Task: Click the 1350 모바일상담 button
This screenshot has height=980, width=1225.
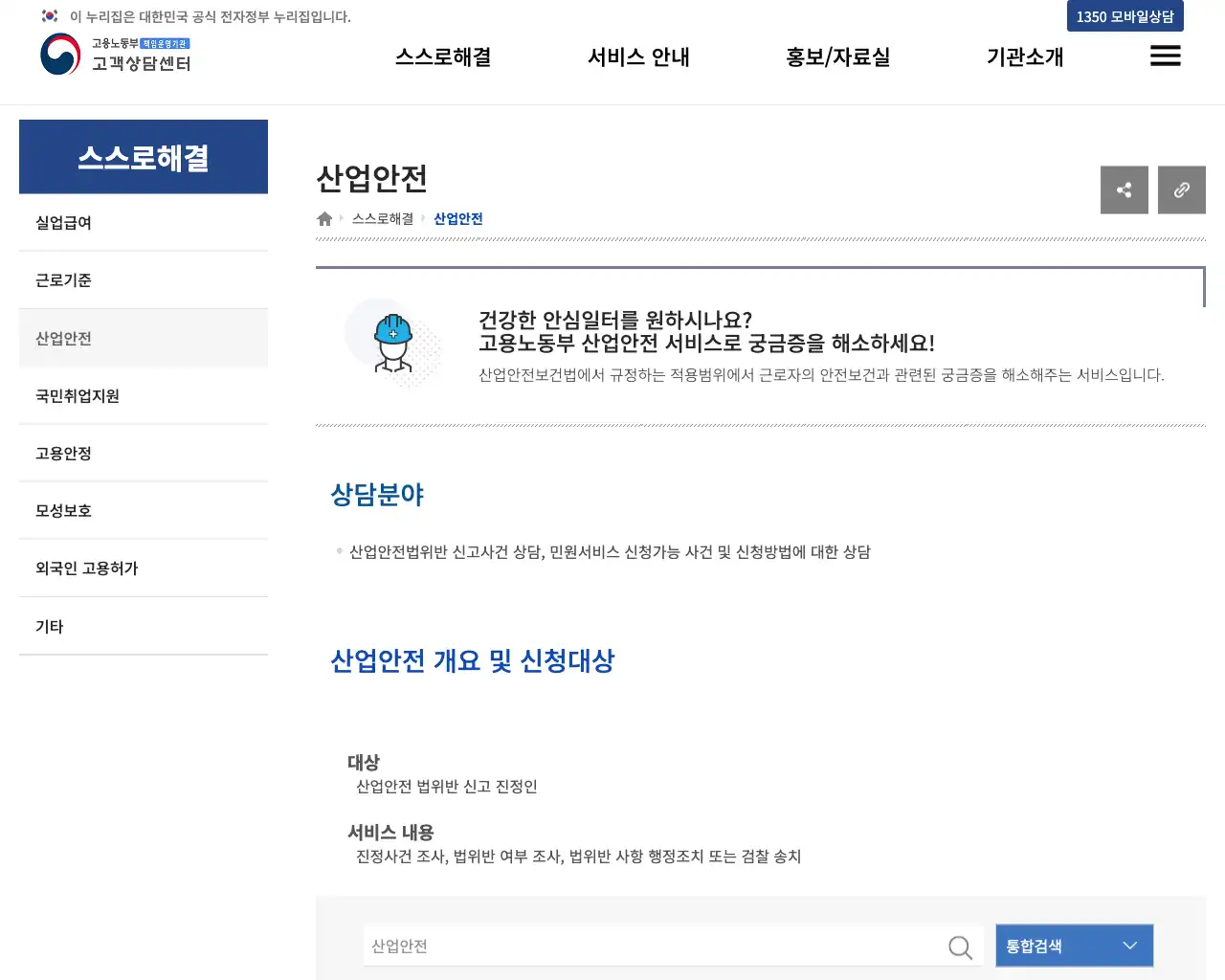Action: tap(1125, 16)
